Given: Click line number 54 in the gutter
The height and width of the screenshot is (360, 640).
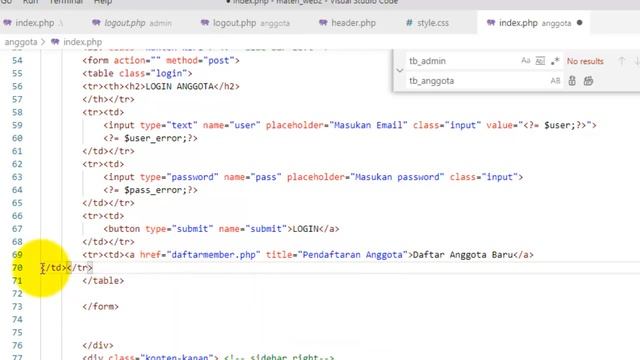Looking at the screenshot, I should (17, 60).
